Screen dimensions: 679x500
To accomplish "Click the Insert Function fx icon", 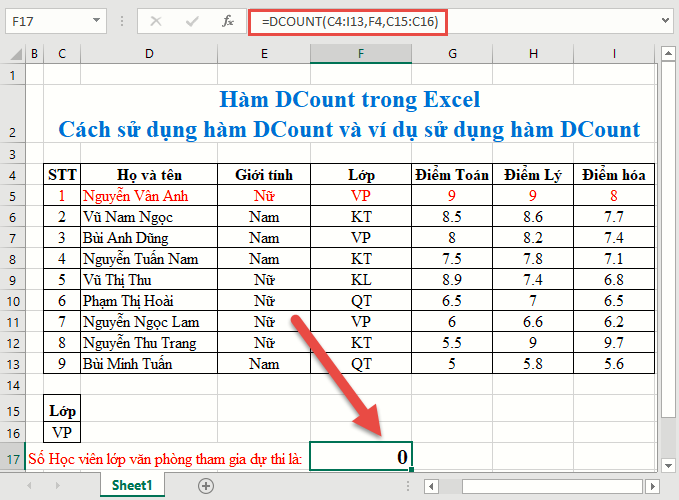I will point(227,20).
